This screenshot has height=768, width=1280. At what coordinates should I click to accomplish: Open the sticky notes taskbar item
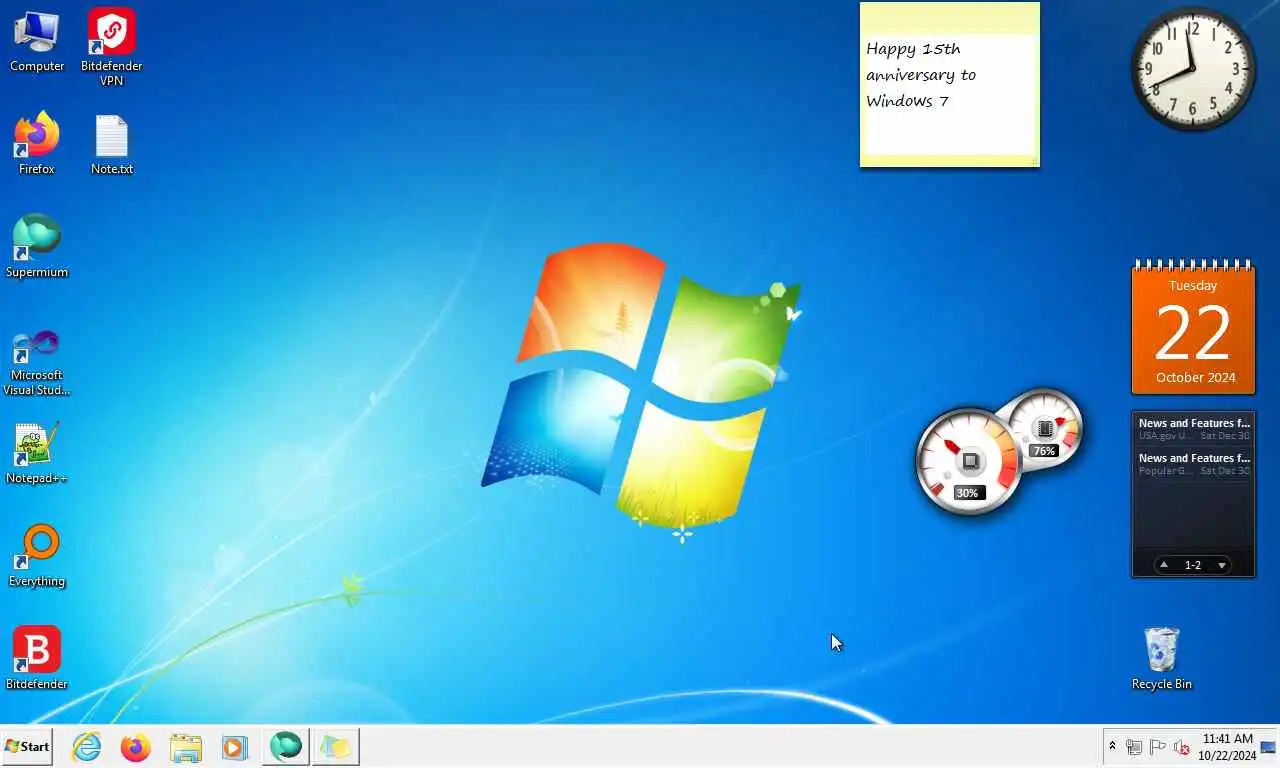coord(336,747)
